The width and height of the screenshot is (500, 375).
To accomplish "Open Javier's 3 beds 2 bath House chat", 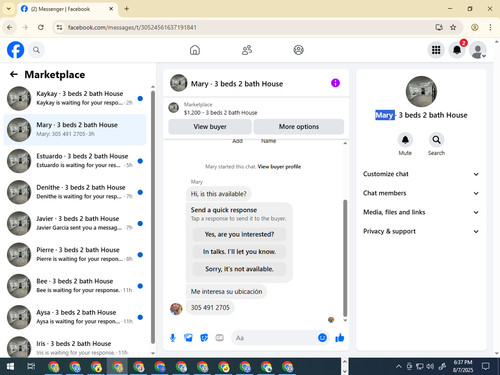I will tap(75, 223).
